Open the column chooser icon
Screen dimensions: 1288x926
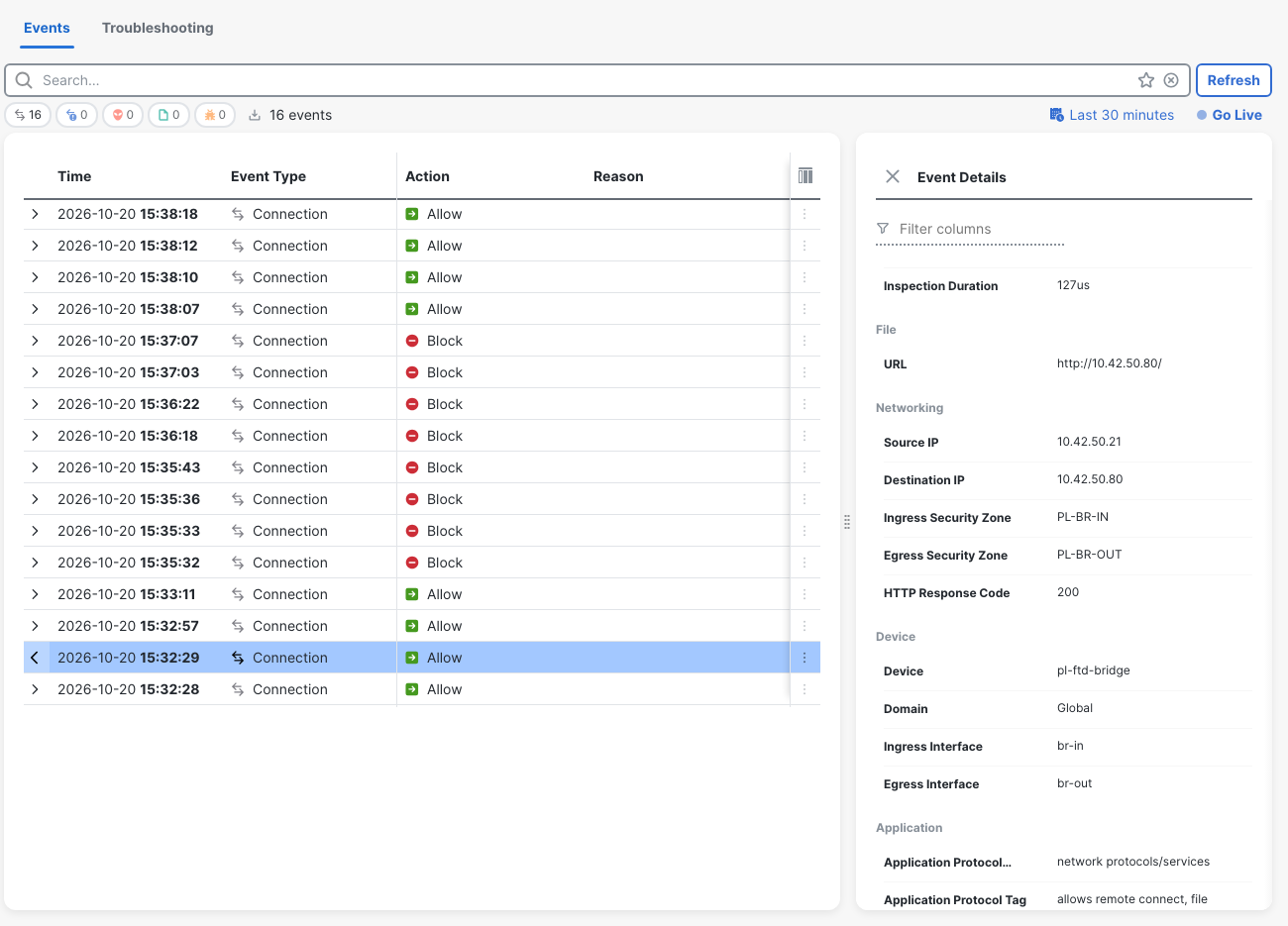[x=805, y=175]
